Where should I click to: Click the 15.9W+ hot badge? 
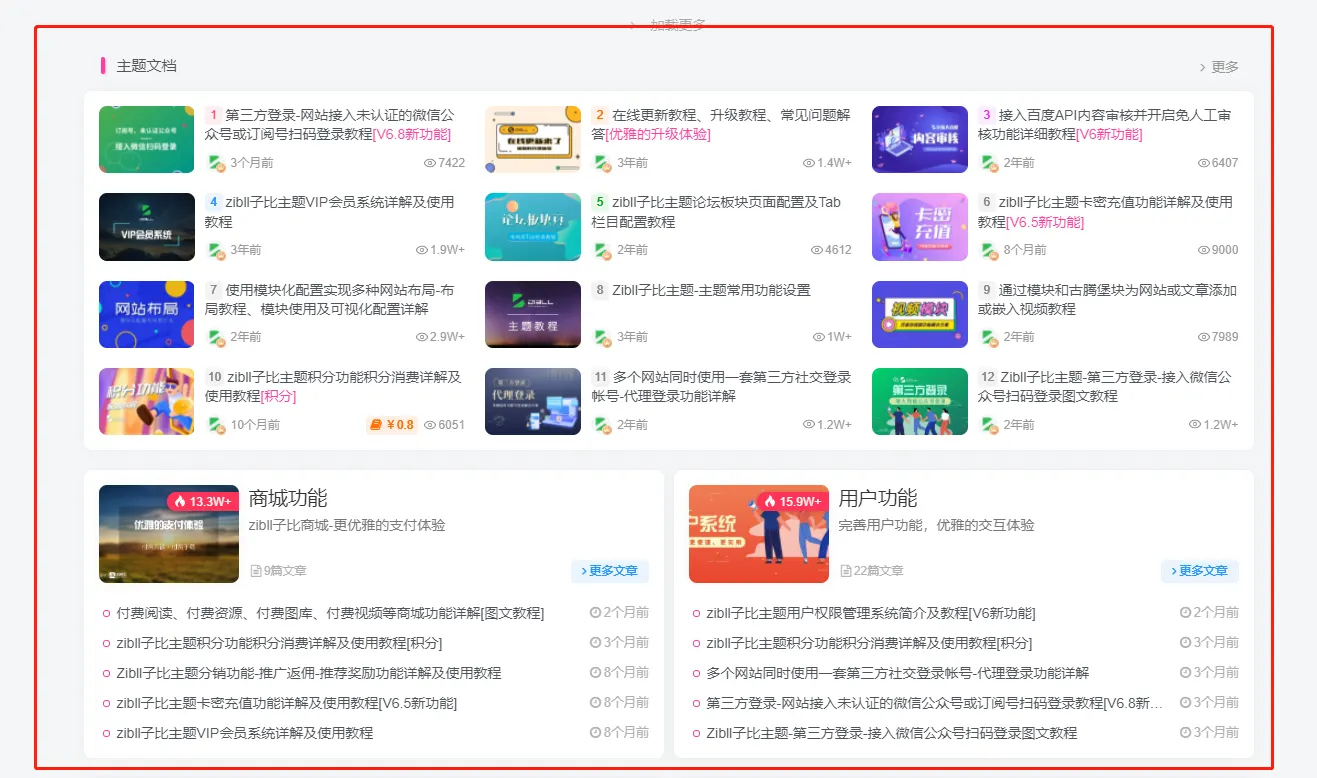point(793,501)
